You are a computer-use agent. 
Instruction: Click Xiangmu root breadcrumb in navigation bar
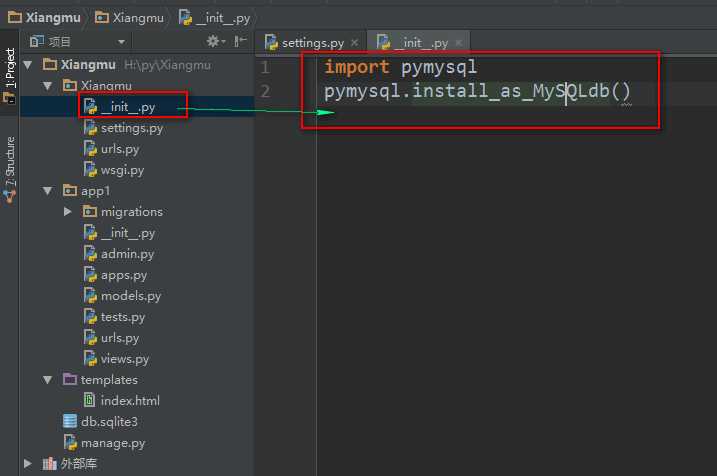pos(44,18)
